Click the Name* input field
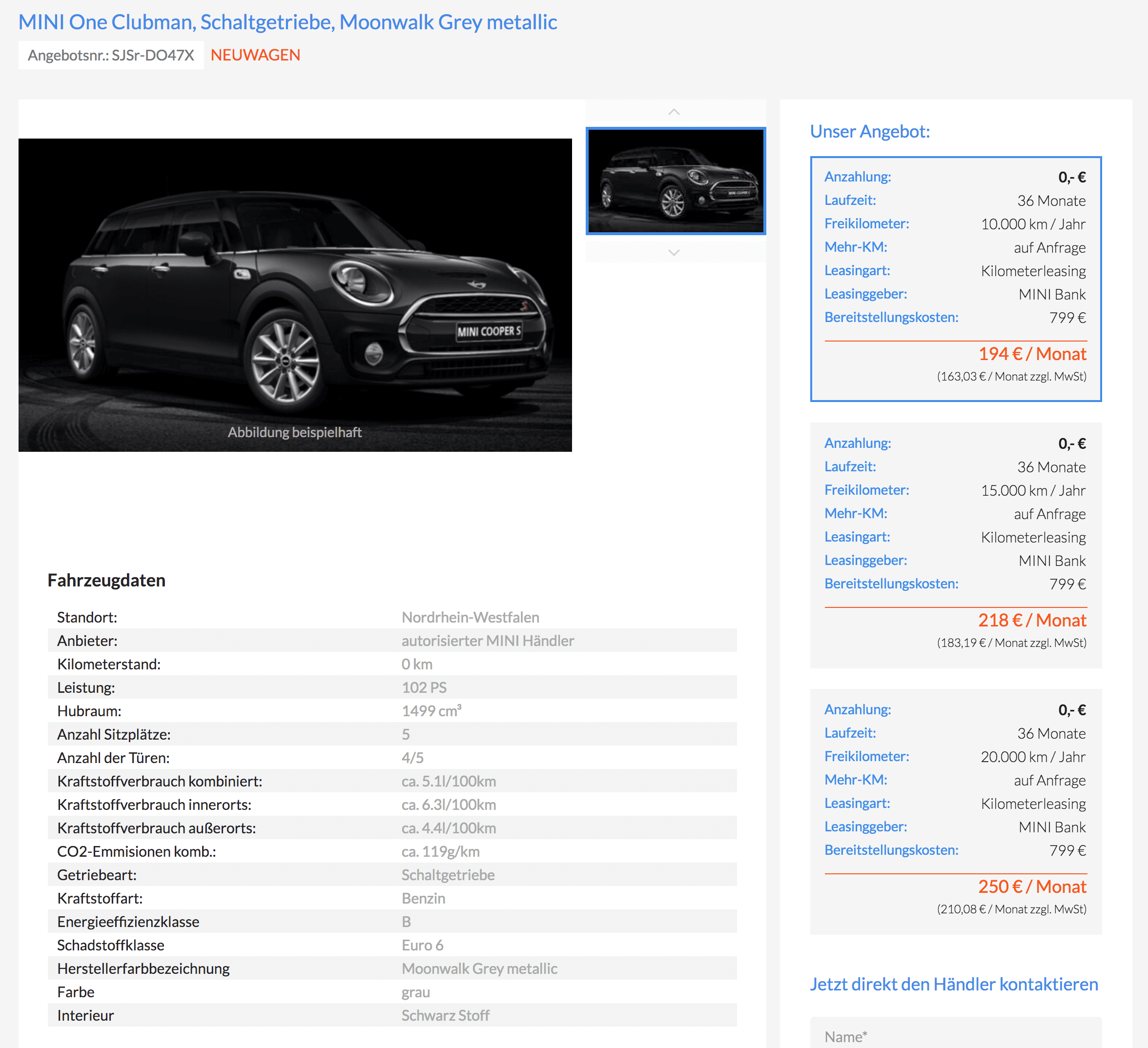This screenshot has width=1148, height=1048. coord(956,1032)
